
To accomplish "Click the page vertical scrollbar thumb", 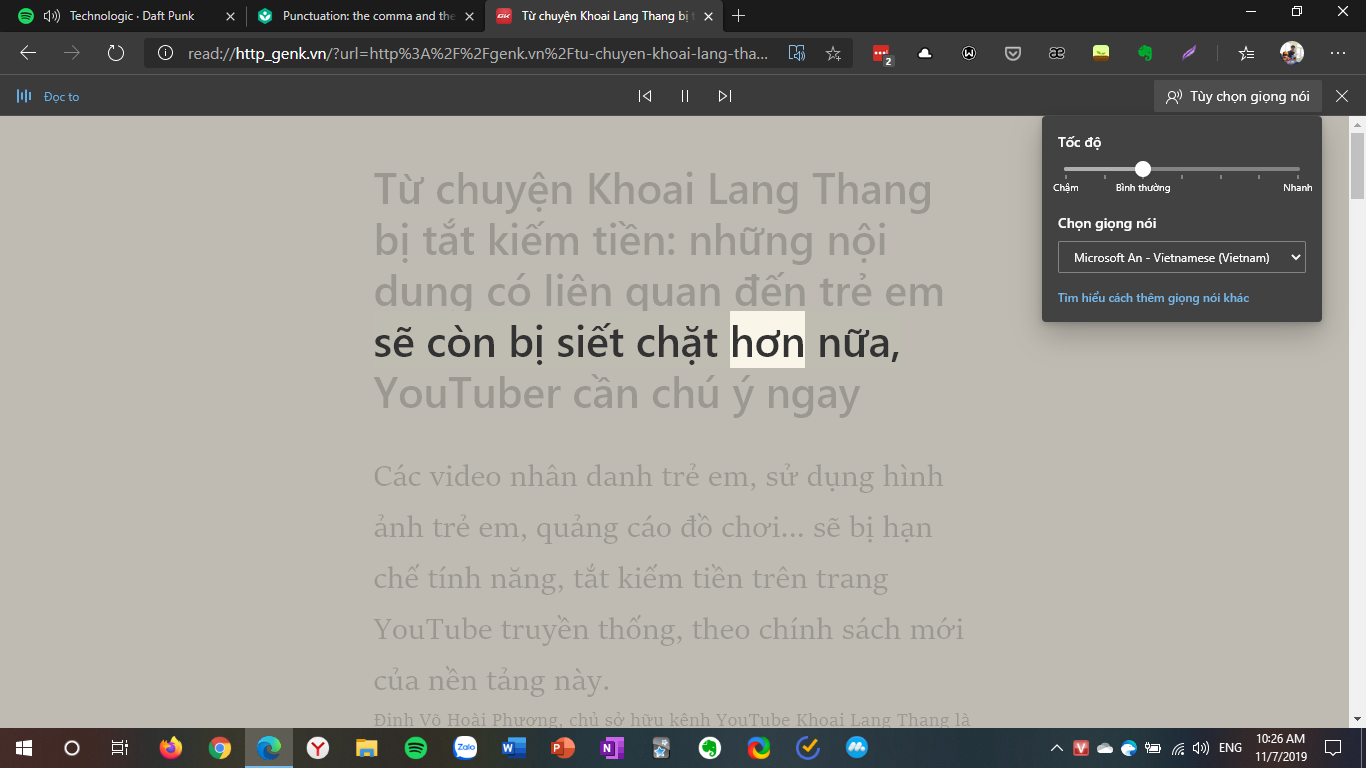I will (1357, 165).
